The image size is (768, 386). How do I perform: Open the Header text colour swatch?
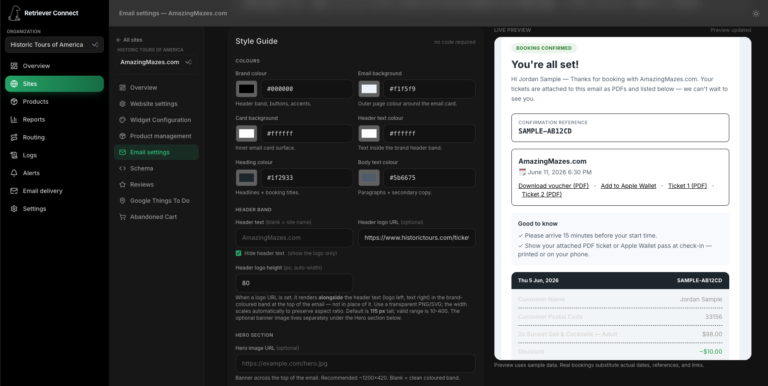(x=369, y=134)
